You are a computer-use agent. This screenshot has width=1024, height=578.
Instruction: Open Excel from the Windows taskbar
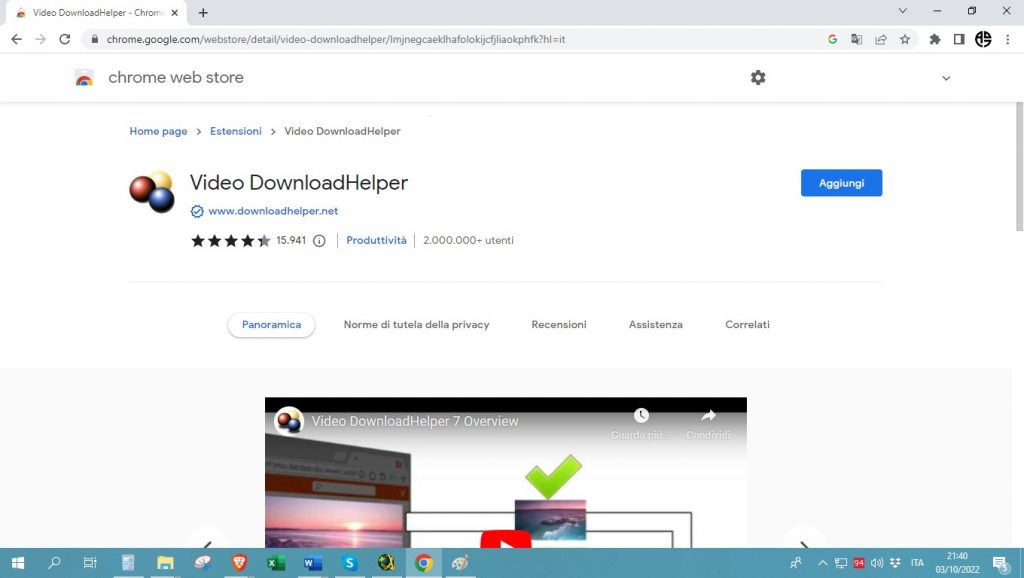coord(276,563)
